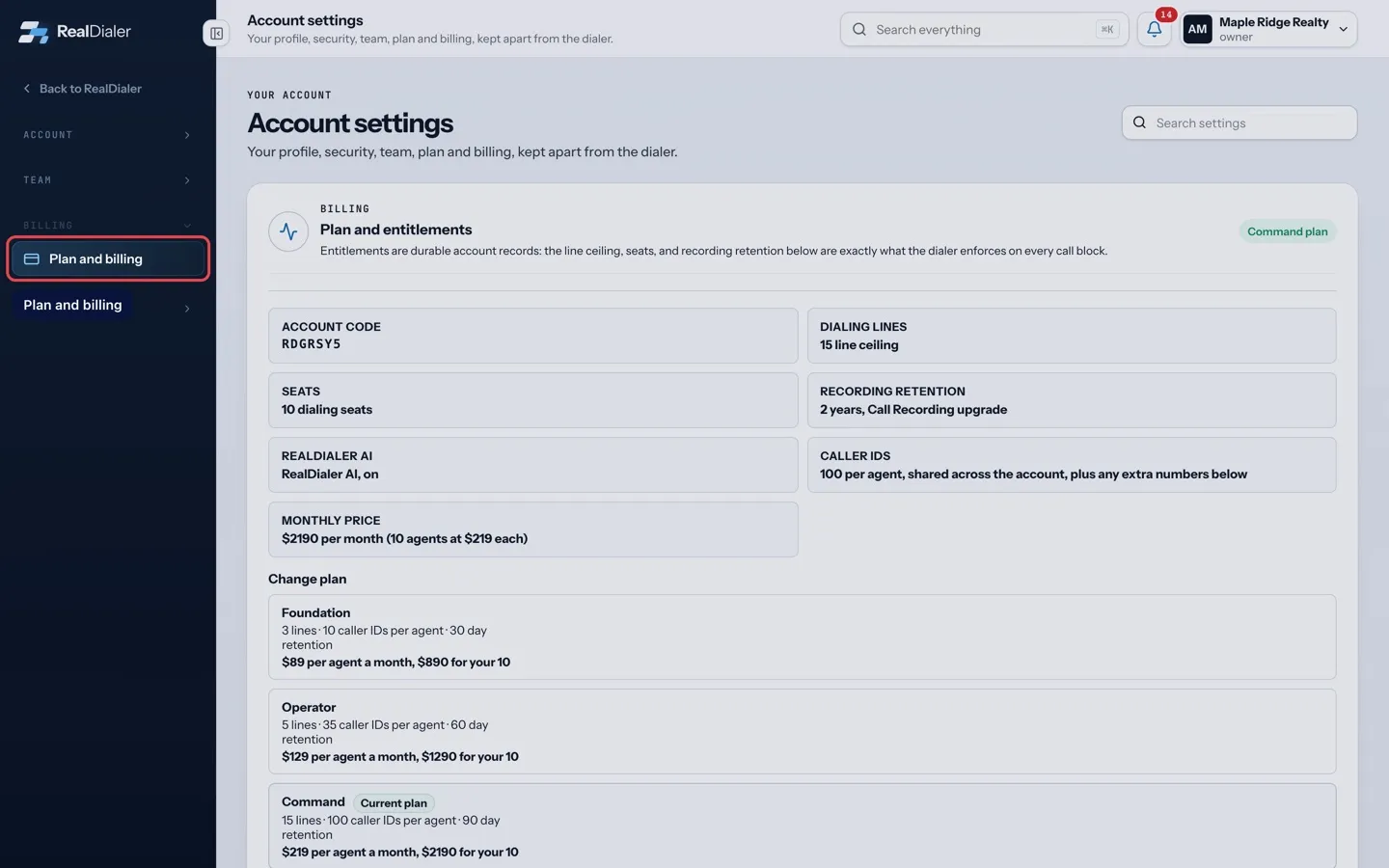
Task: Select the Command plan card
Action: click(x=802, y=826)
